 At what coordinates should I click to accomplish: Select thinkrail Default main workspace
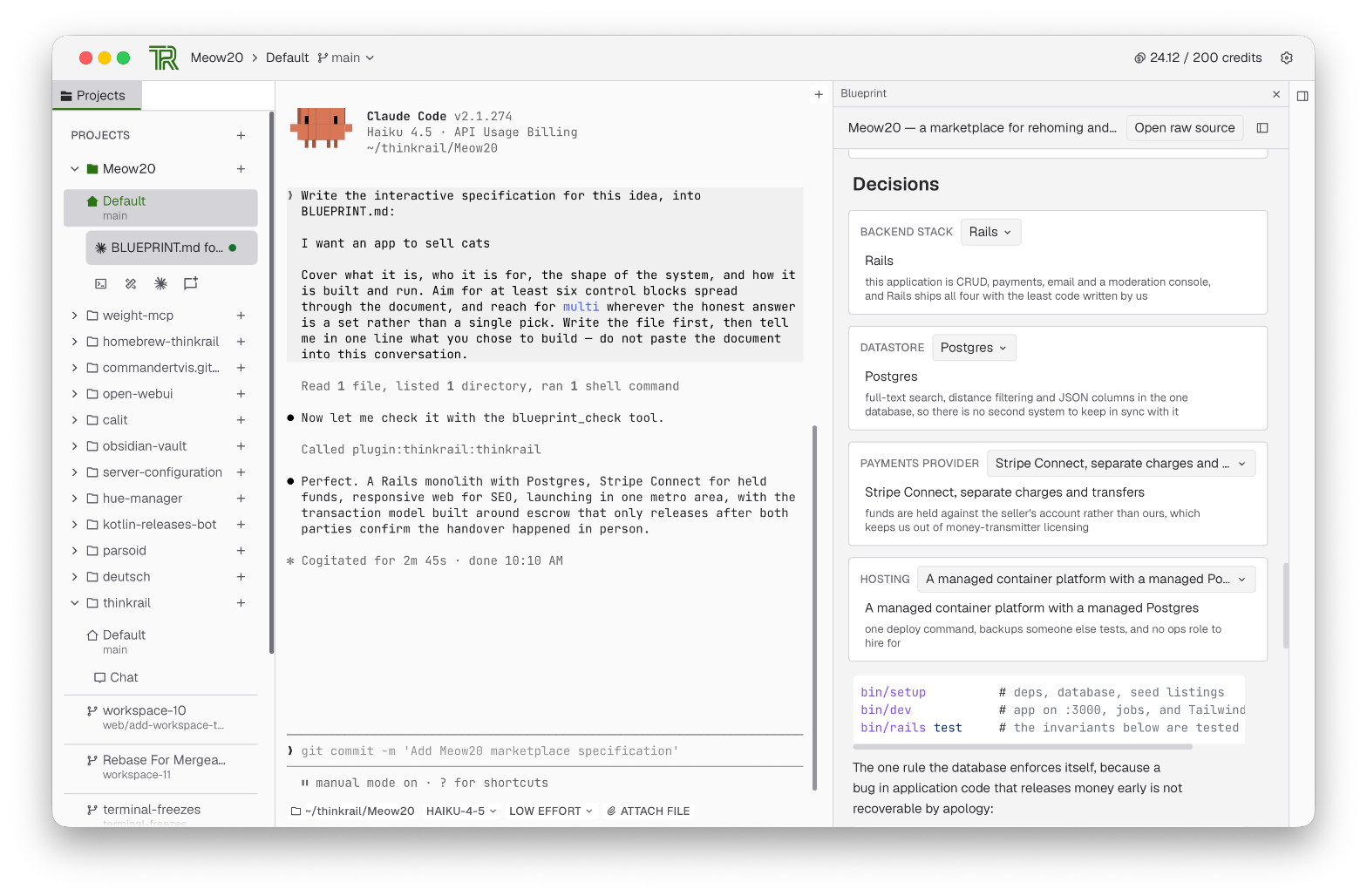(160, 641)
